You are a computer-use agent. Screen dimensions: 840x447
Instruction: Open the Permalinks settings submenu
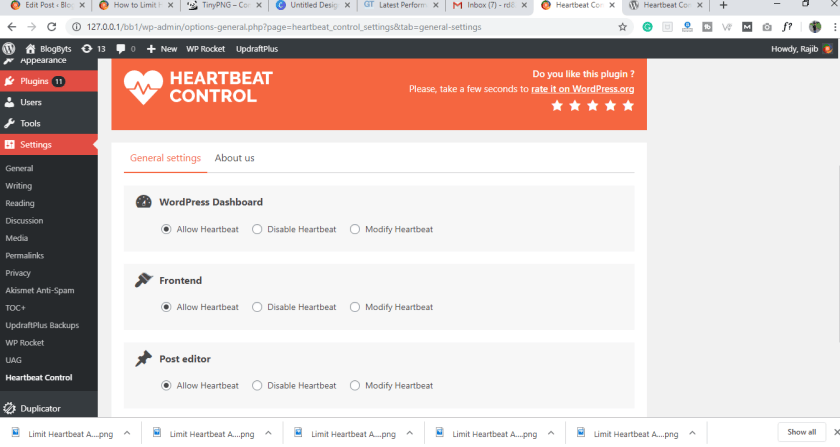coord(25,256)
